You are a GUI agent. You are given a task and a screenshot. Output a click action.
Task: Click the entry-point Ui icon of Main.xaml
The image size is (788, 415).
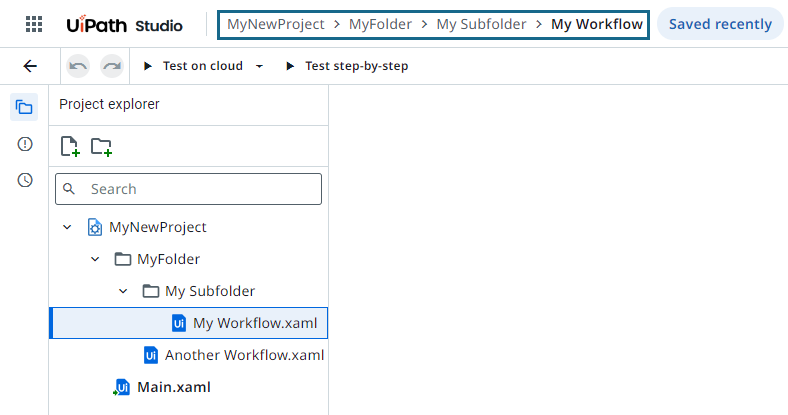click(122, 387)
